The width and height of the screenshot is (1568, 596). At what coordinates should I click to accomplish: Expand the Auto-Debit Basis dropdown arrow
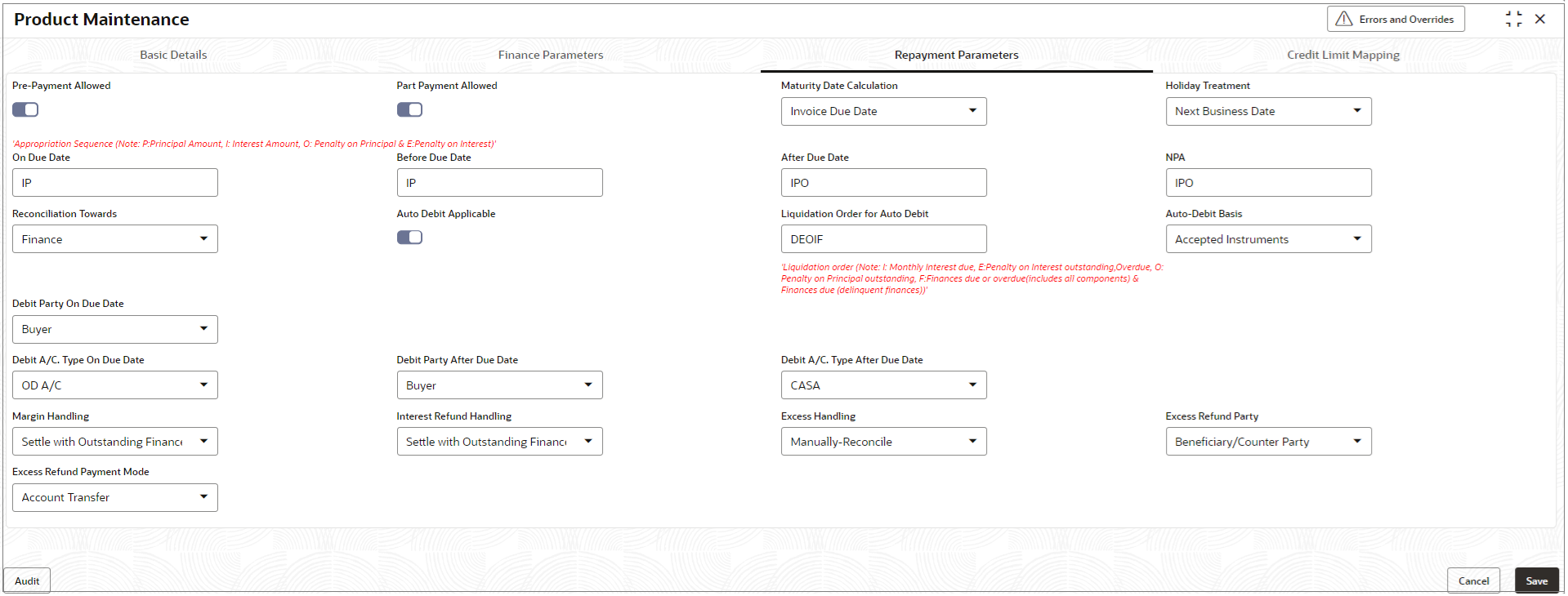click(1356, 239)
